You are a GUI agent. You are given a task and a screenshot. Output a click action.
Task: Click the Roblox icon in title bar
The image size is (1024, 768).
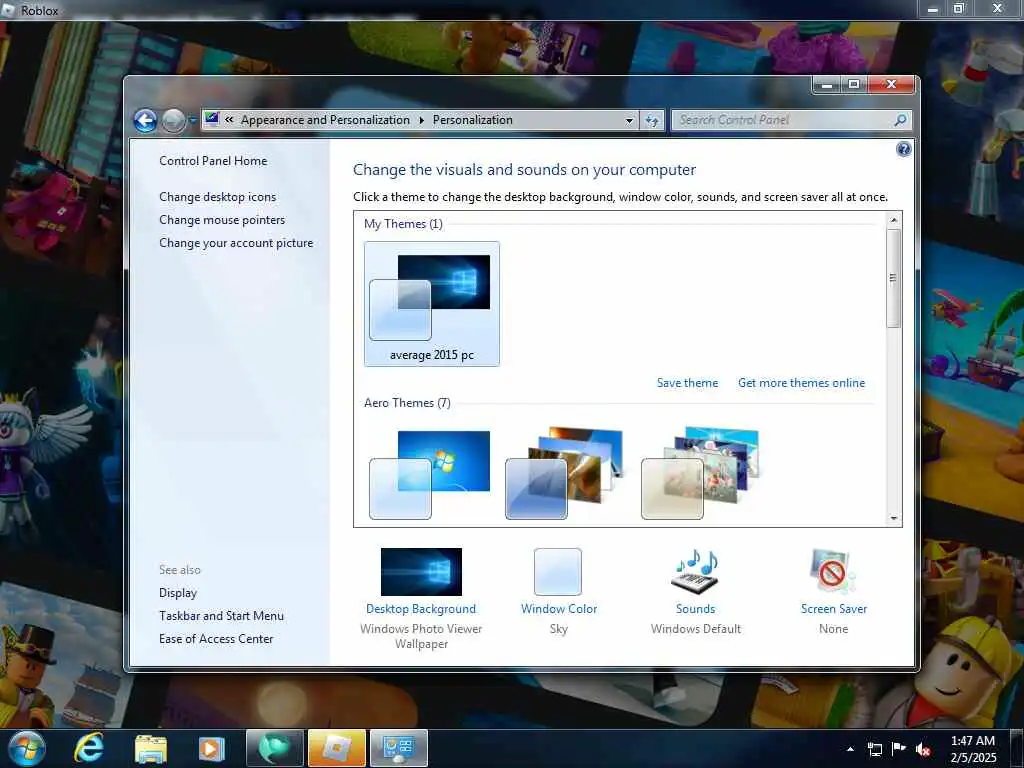point(8,10)
